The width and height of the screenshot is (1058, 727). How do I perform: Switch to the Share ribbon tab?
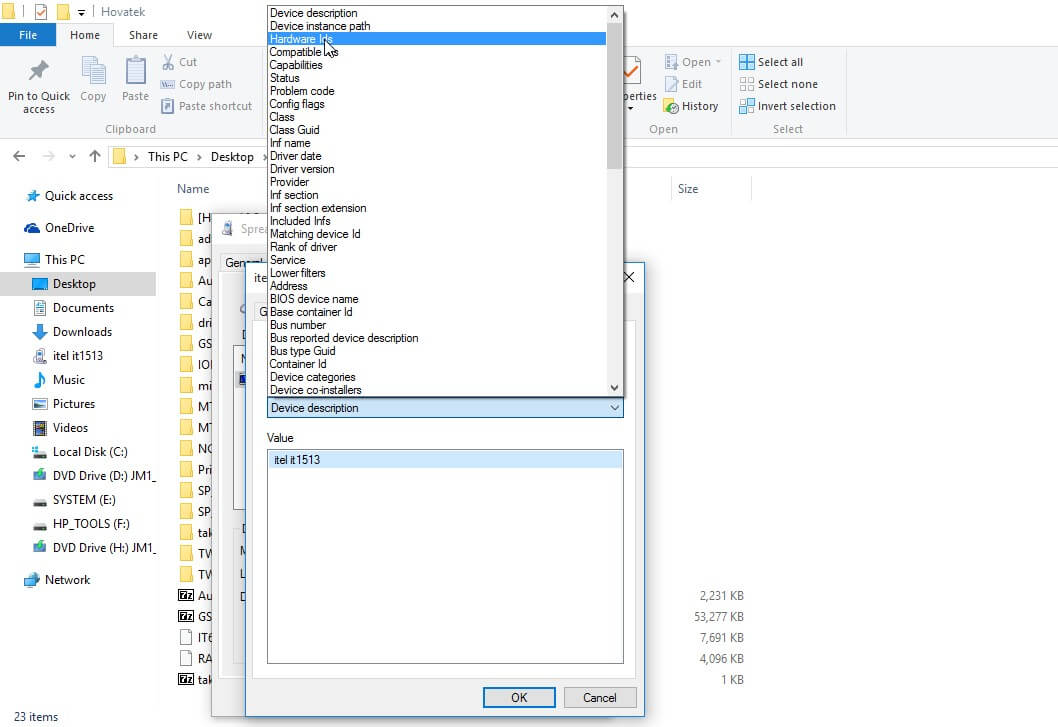(x=142, y=34)
